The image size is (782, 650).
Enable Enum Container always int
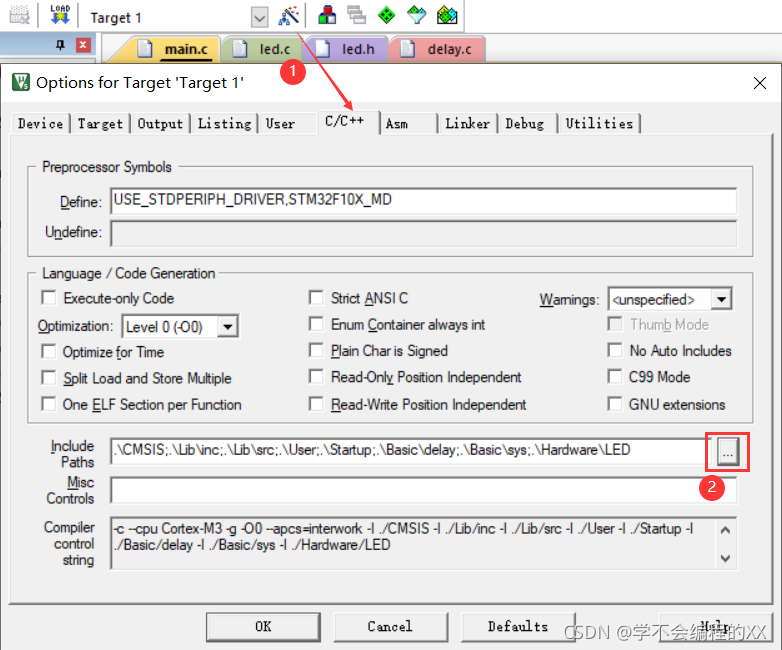[x=316, y=324]
